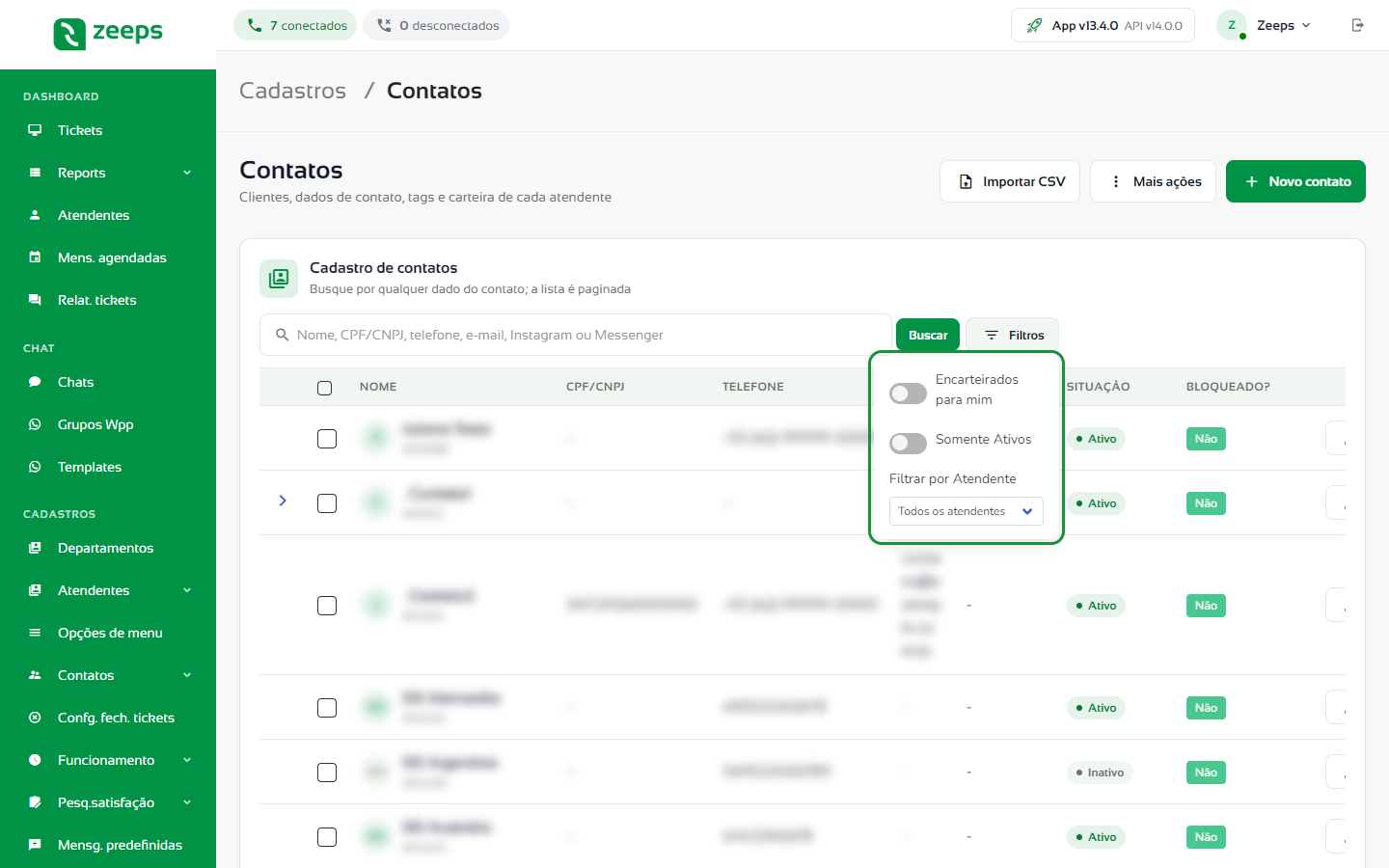This screenshot has width=1389, height=868.
Task: Click the Confg. fech. tickets icon
Action: point(35,718)
